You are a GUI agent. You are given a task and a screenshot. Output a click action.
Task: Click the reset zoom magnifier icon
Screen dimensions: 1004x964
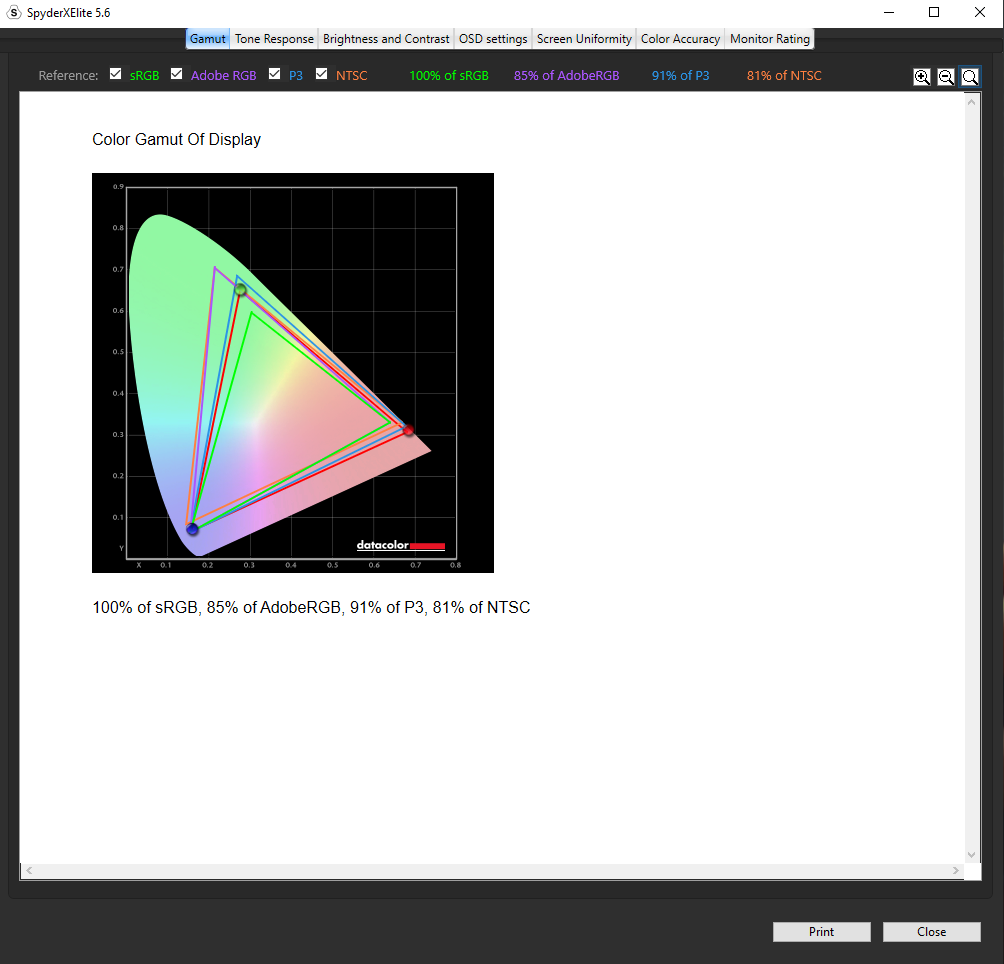pyautogui.click(x=969, y=77)
